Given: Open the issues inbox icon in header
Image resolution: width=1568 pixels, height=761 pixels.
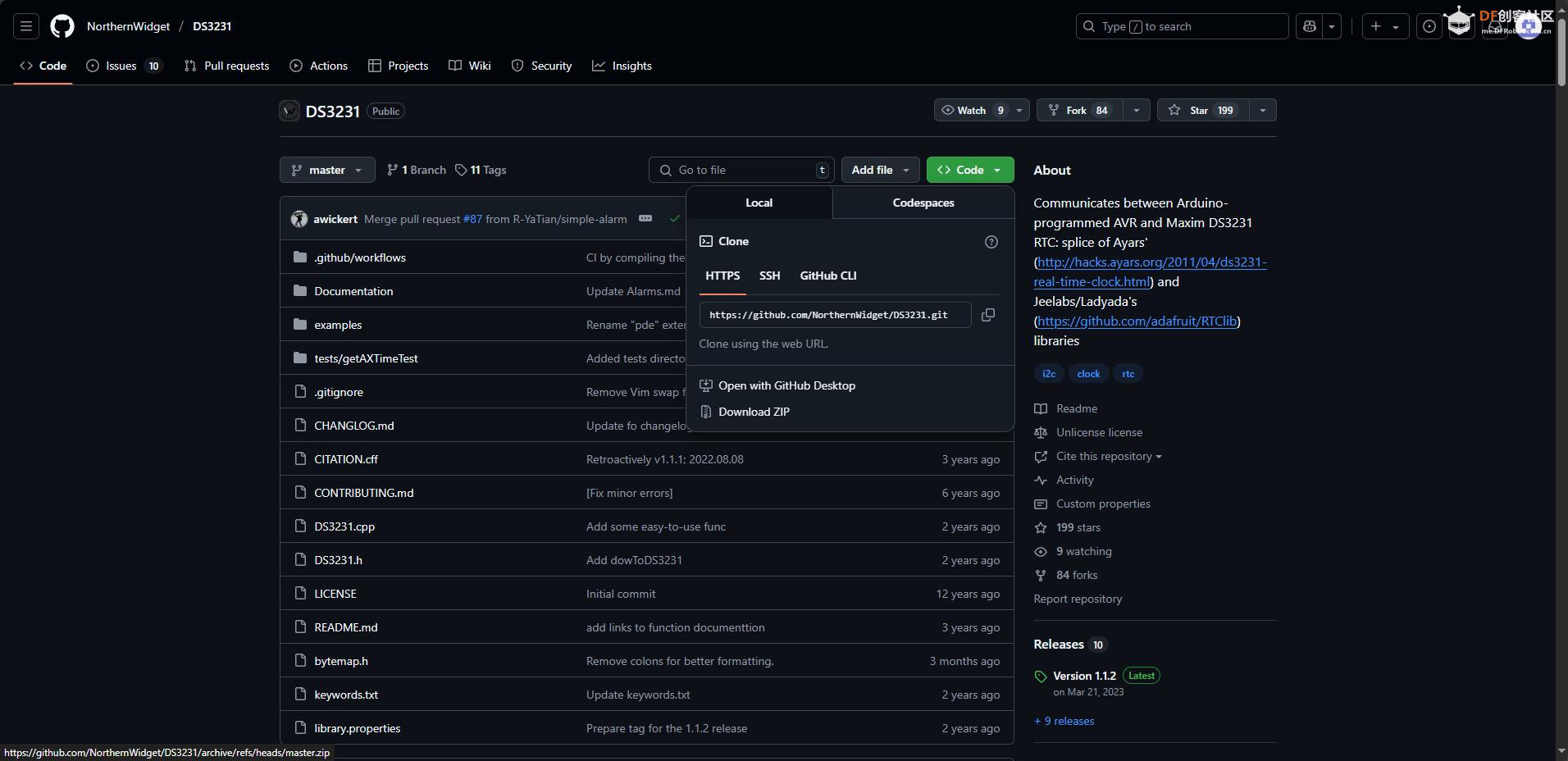Looking at the screenshot, I should 1429,26.
